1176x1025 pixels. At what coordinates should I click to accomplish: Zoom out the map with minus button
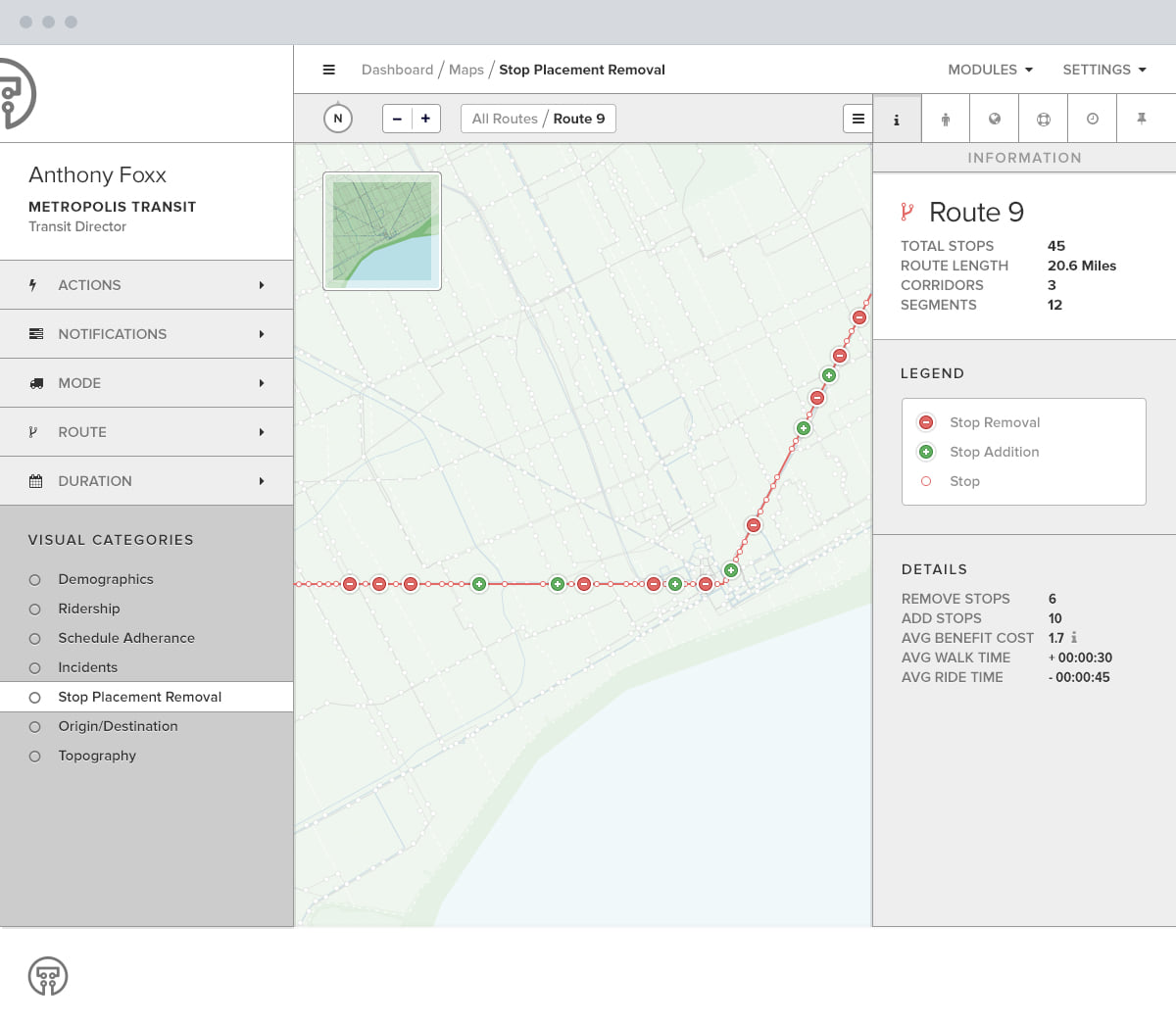coord(397,119)
